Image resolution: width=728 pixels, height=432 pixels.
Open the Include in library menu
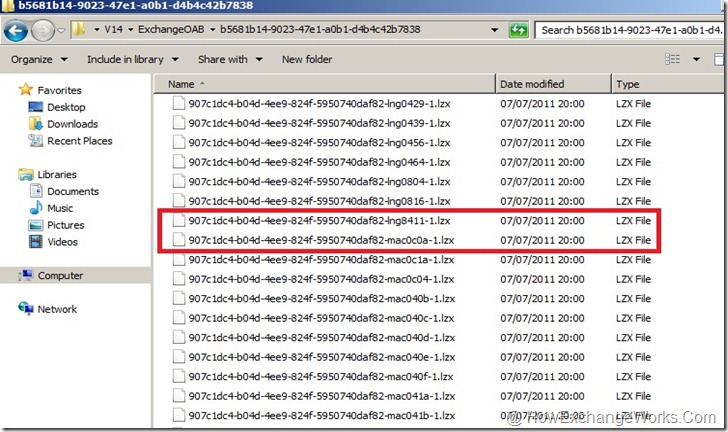[133, 59]
